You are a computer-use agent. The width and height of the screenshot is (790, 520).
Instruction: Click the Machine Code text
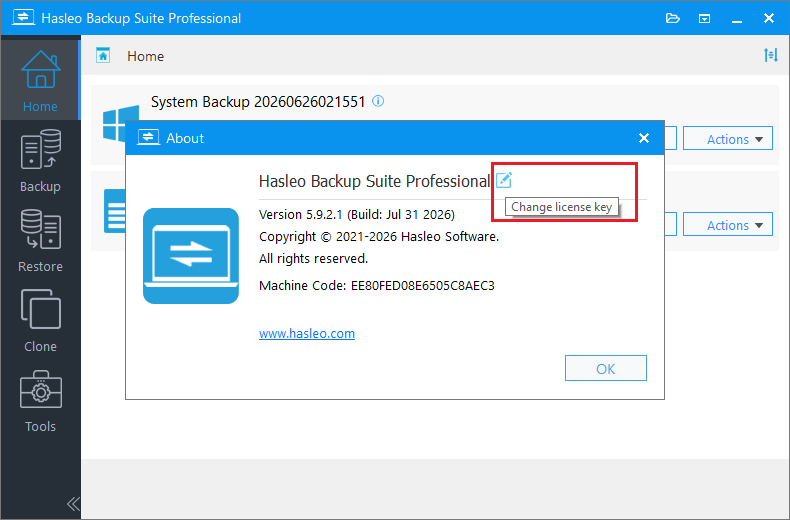coord(377,285)
